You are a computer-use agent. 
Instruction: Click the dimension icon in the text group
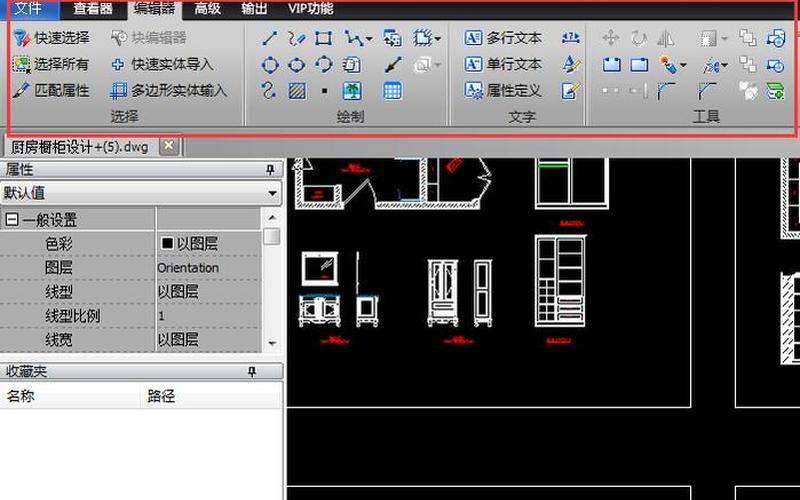571,37
